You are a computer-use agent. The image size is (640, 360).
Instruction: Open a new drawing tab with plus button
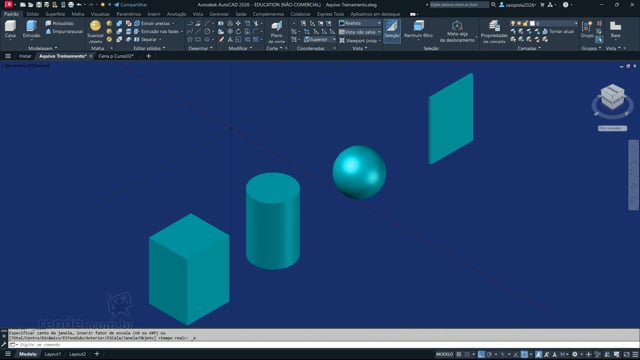pos(149,56)
